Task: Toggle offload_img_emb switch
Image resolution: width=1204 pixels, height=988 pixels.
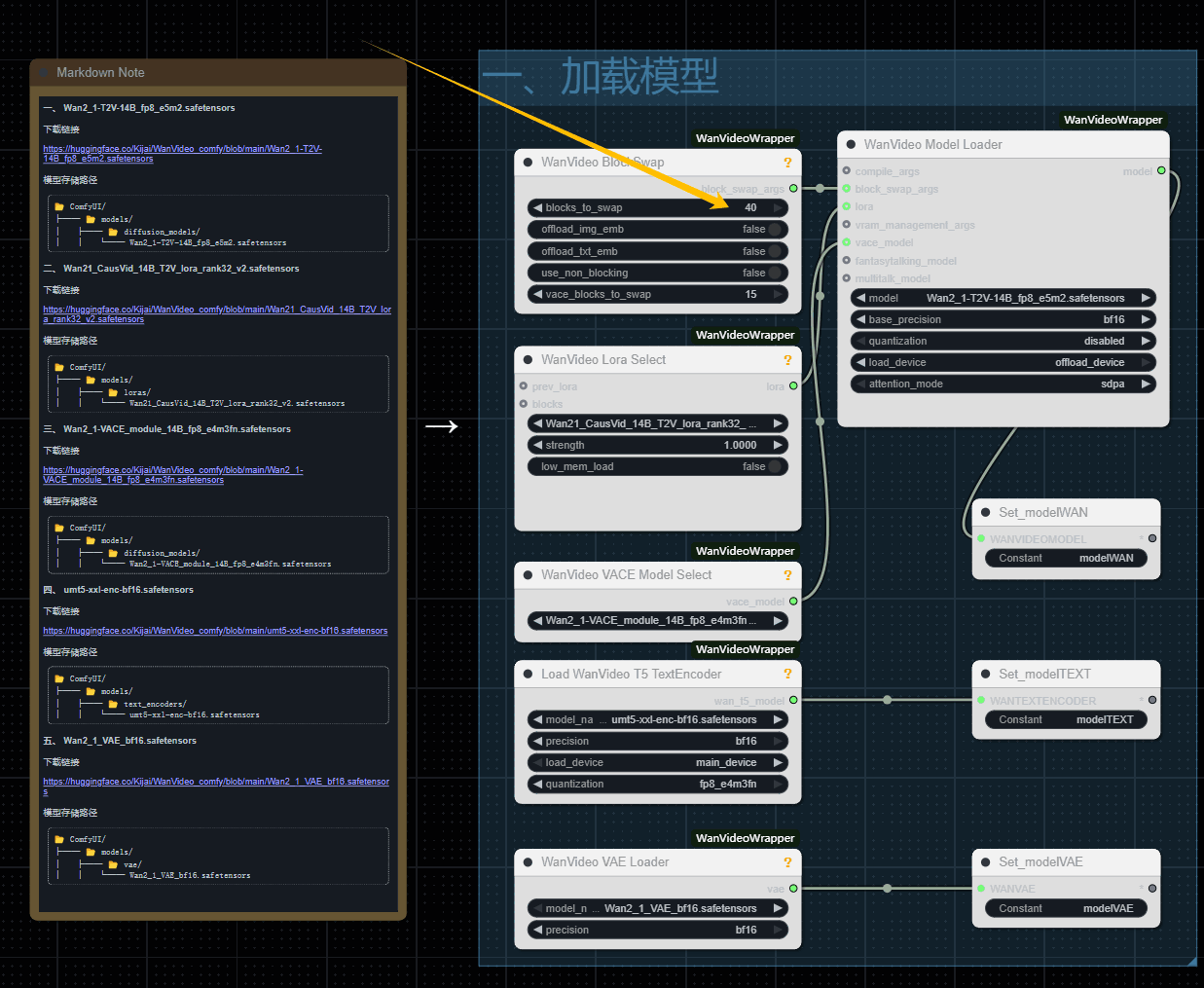Action: point(775,230)
